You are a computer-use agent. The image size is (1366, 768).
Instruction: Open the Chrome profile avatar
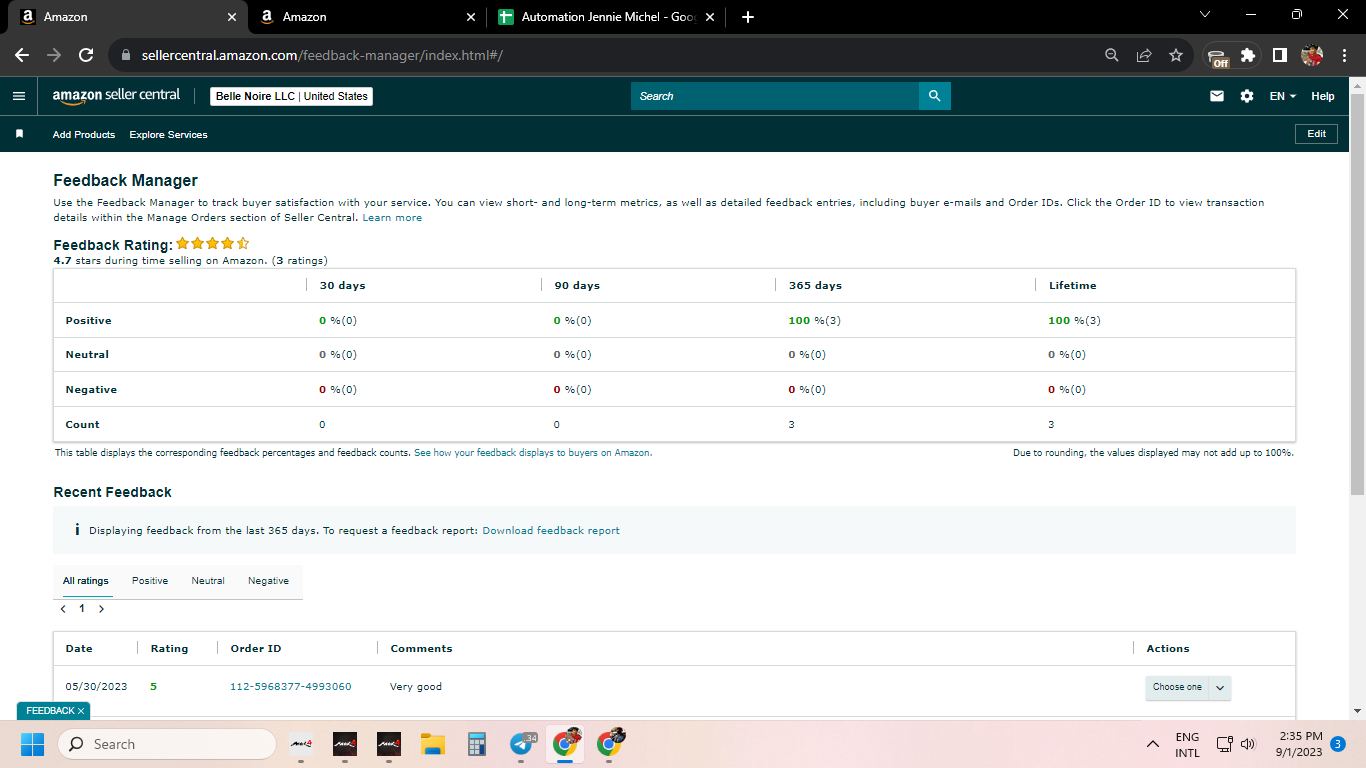pyautogui.click(x=1312, y=56)
